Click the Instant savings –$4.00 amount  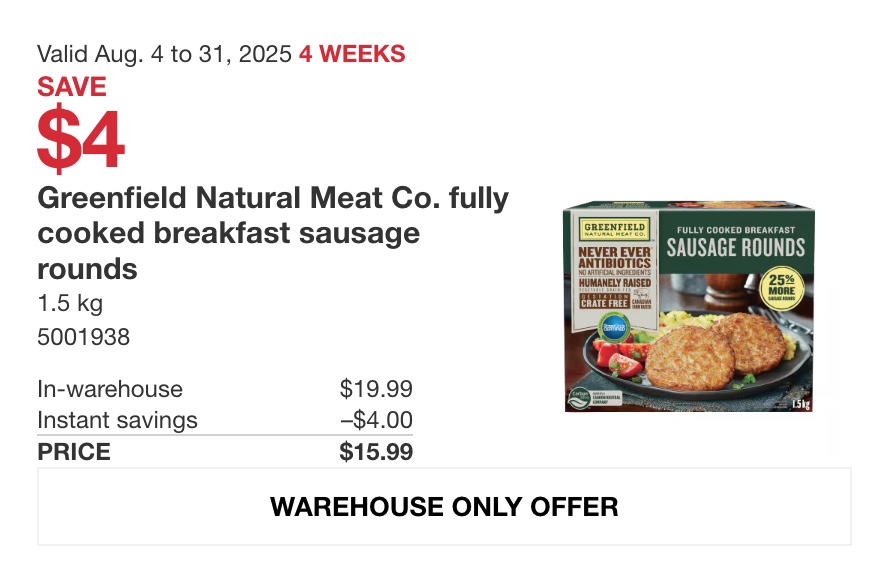coord(376,420)
